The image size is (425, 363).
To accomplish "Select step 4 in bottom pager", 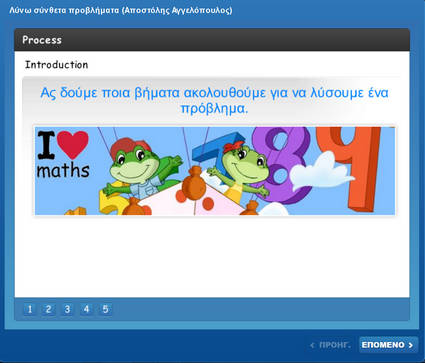I will (86, 309).
